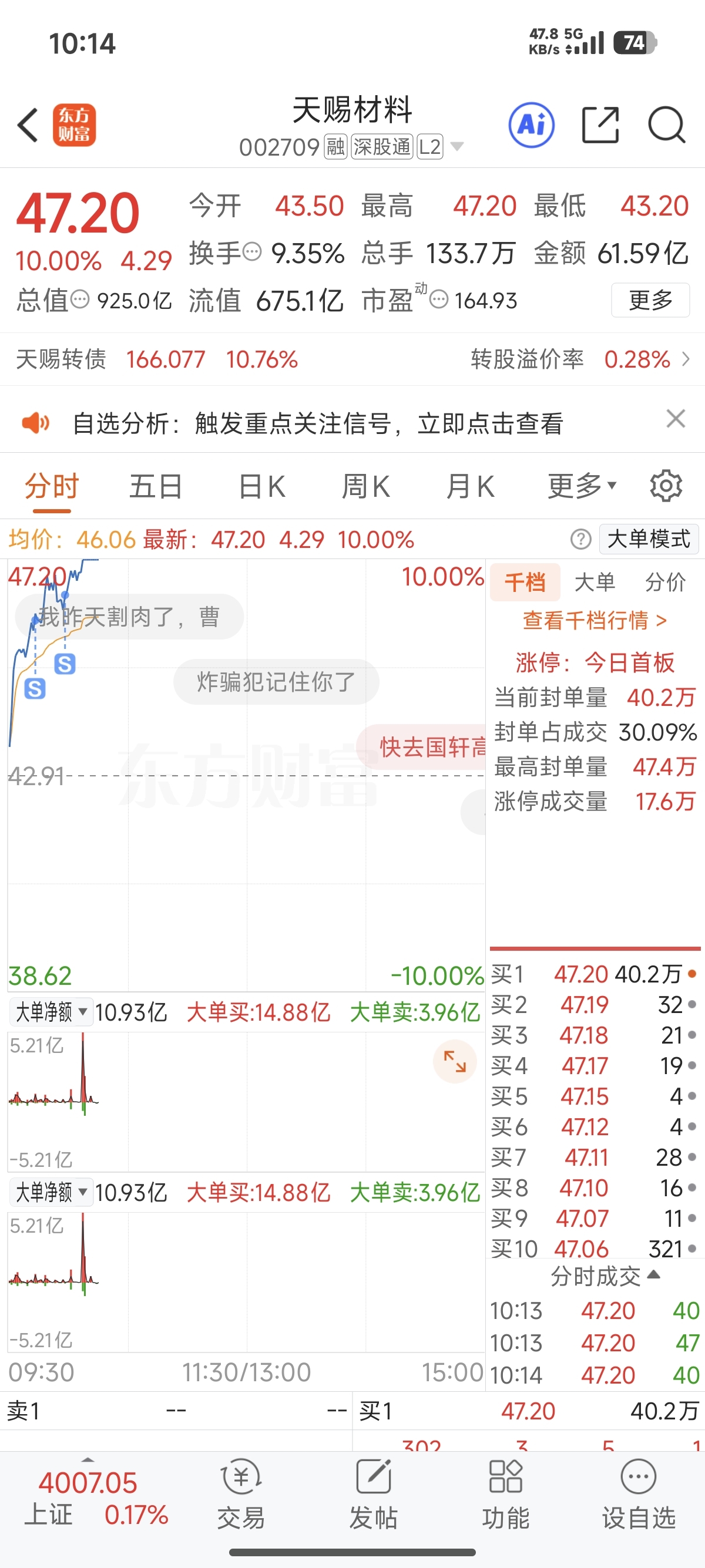Tap comment bubble 快去国轩高
This screenshot has height=1568, width=705.
pyautogui.click(x=421, y=747)
